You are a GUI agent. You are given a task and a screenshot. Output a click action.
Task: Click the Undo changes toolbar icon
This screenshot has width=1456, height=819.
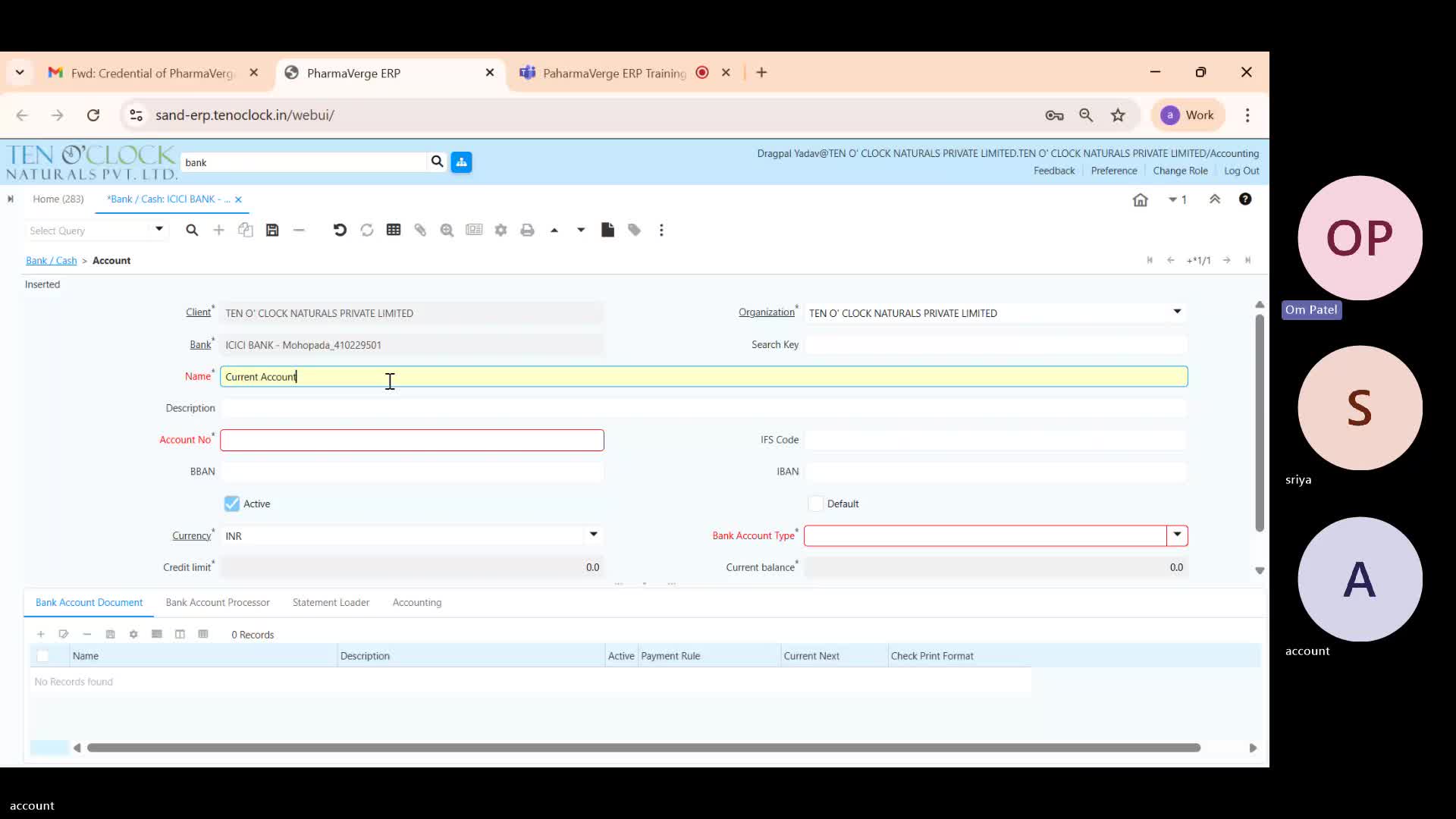pos(340,231)
